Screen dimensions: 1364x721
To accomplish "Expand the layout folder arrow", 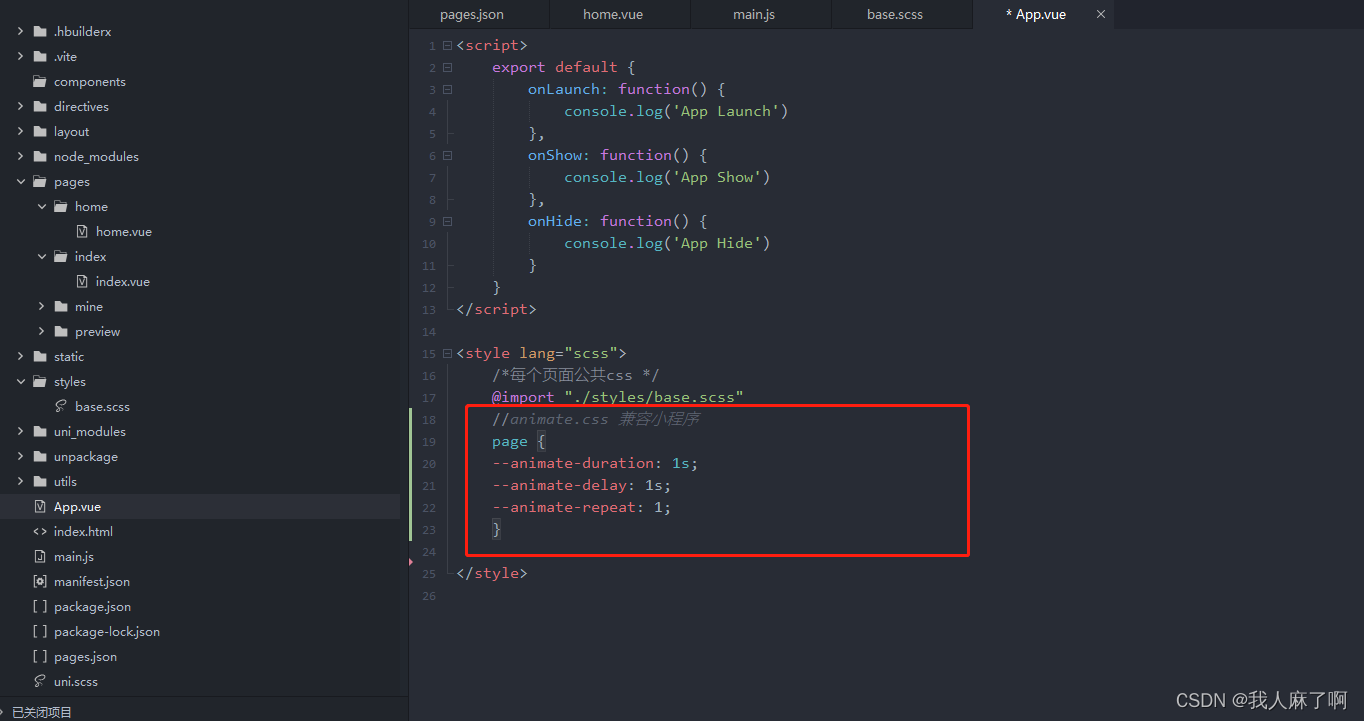I will point(20,132).
